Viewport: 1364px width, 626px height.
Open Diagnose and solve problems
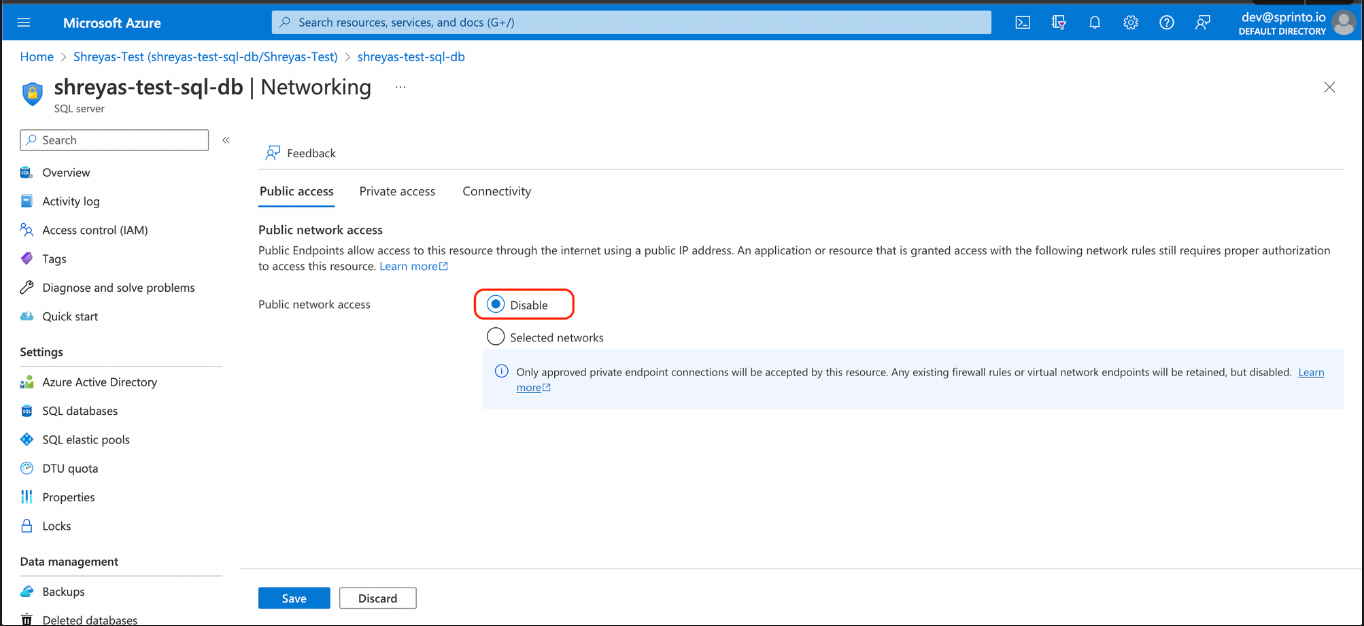(120, 288)
